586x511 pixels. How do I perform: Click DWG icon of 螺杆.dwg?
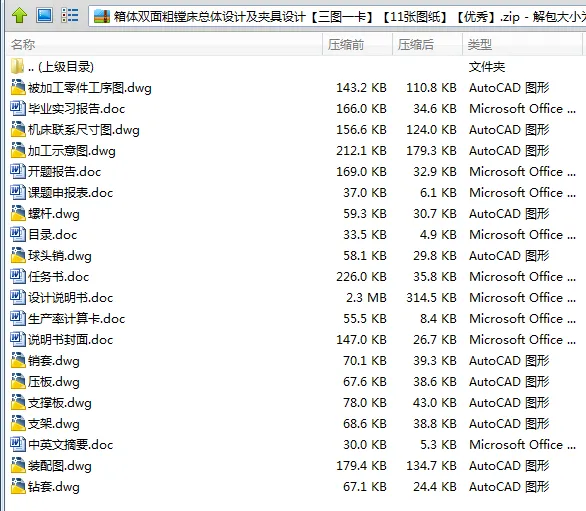[18, 213]
